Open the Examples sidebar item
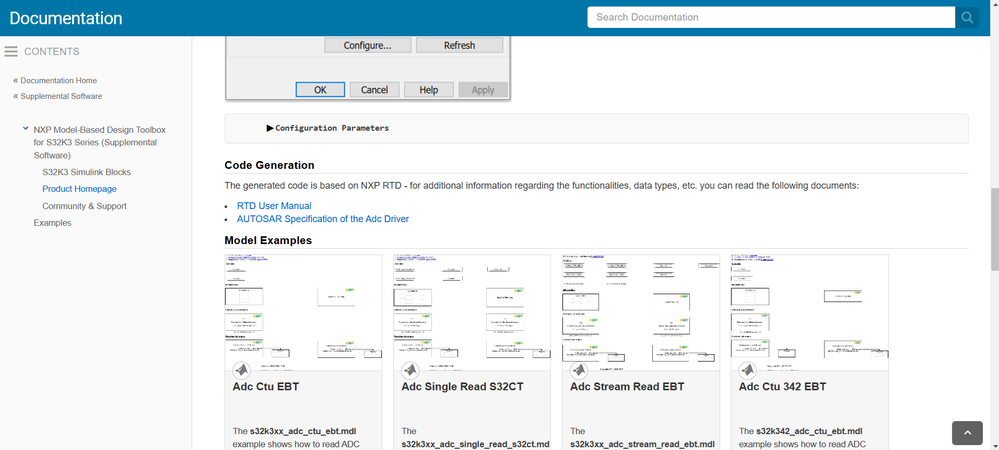The height and width of the screenshot is (450, 999). [53, 223]
